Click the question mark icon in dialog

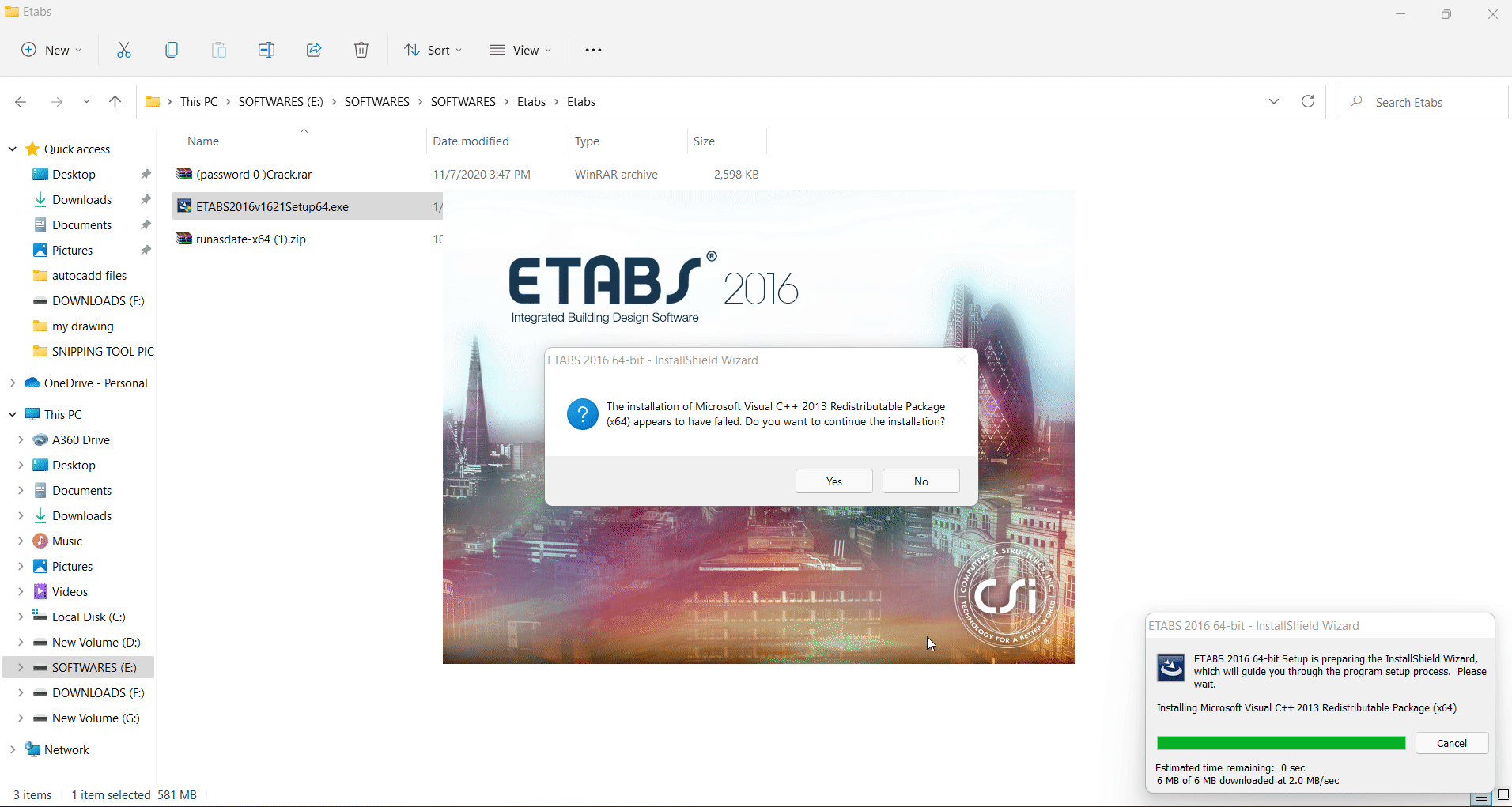(583, 414)
